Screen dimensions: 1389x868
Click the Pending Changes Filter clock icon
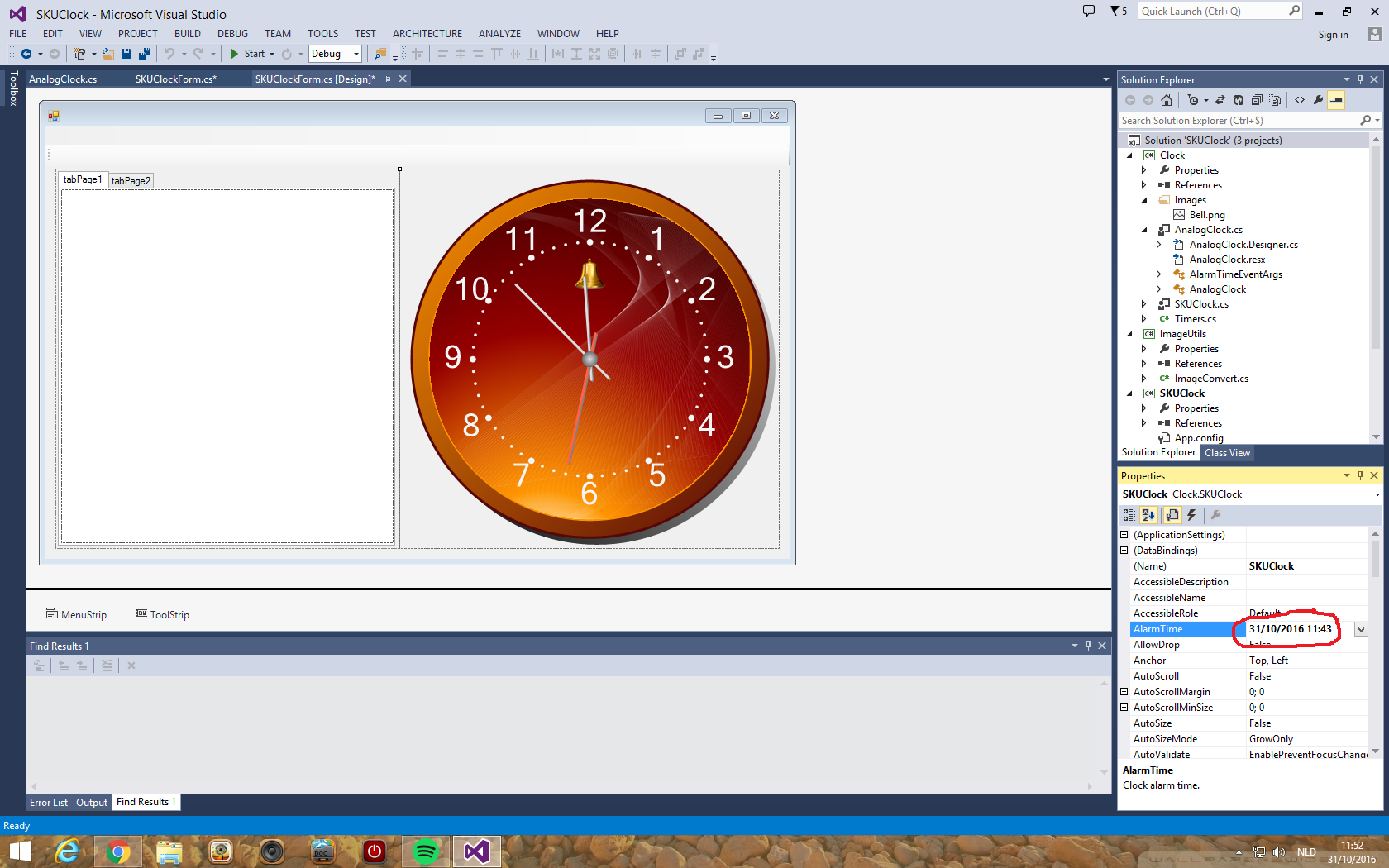[x=1192, y=100]
